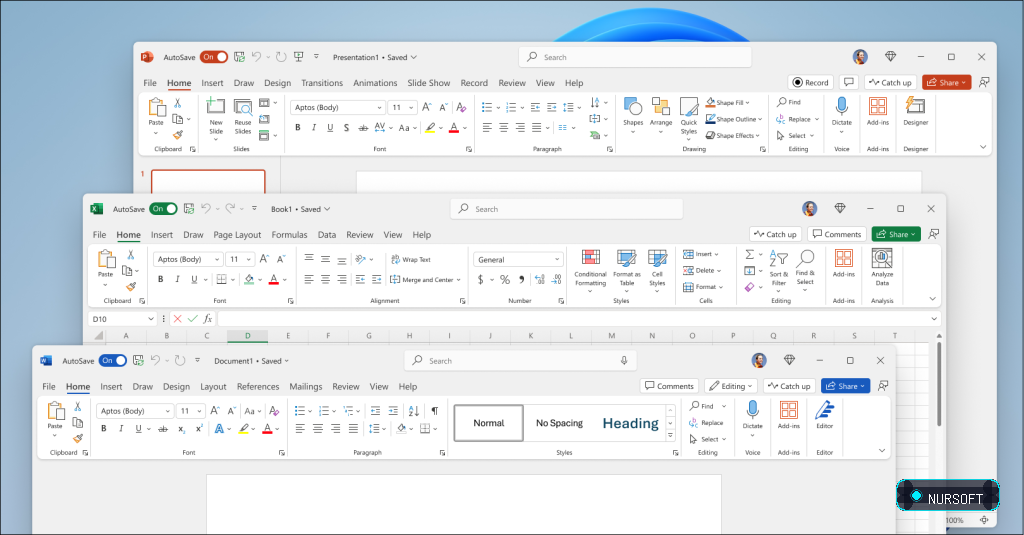
Task: Toggle Bold in Excel Font group
Action: 161,280
